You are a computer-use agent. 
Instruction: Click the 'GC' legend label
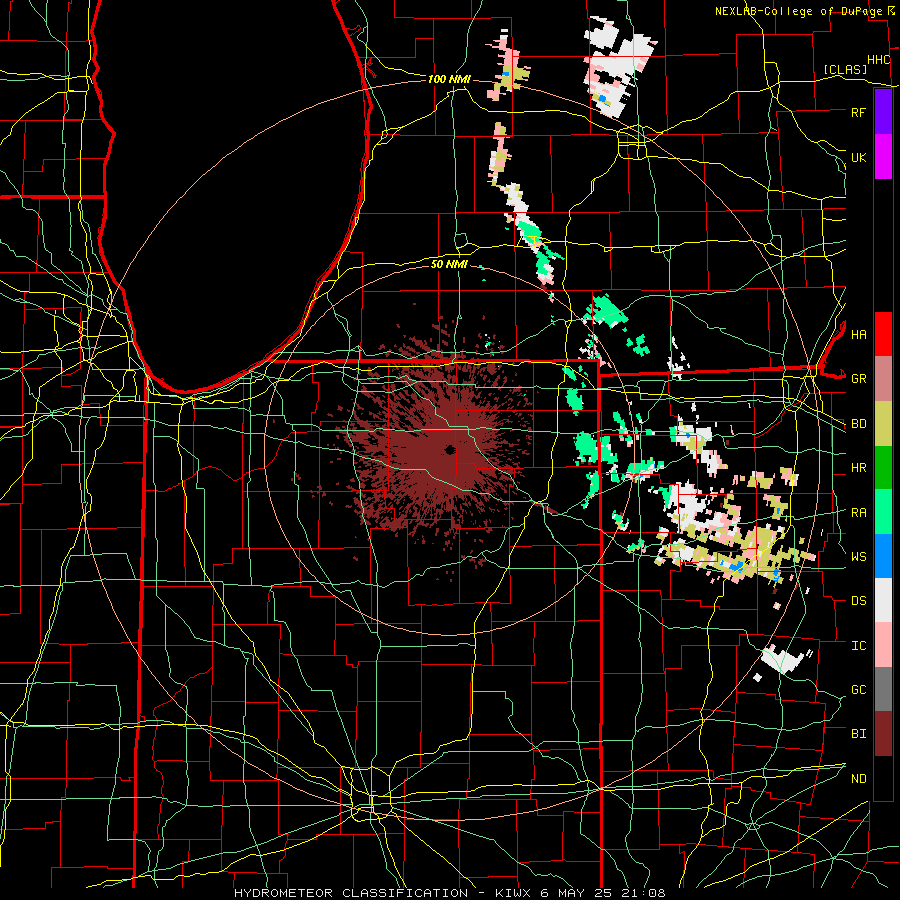click(x=858, y=690)
